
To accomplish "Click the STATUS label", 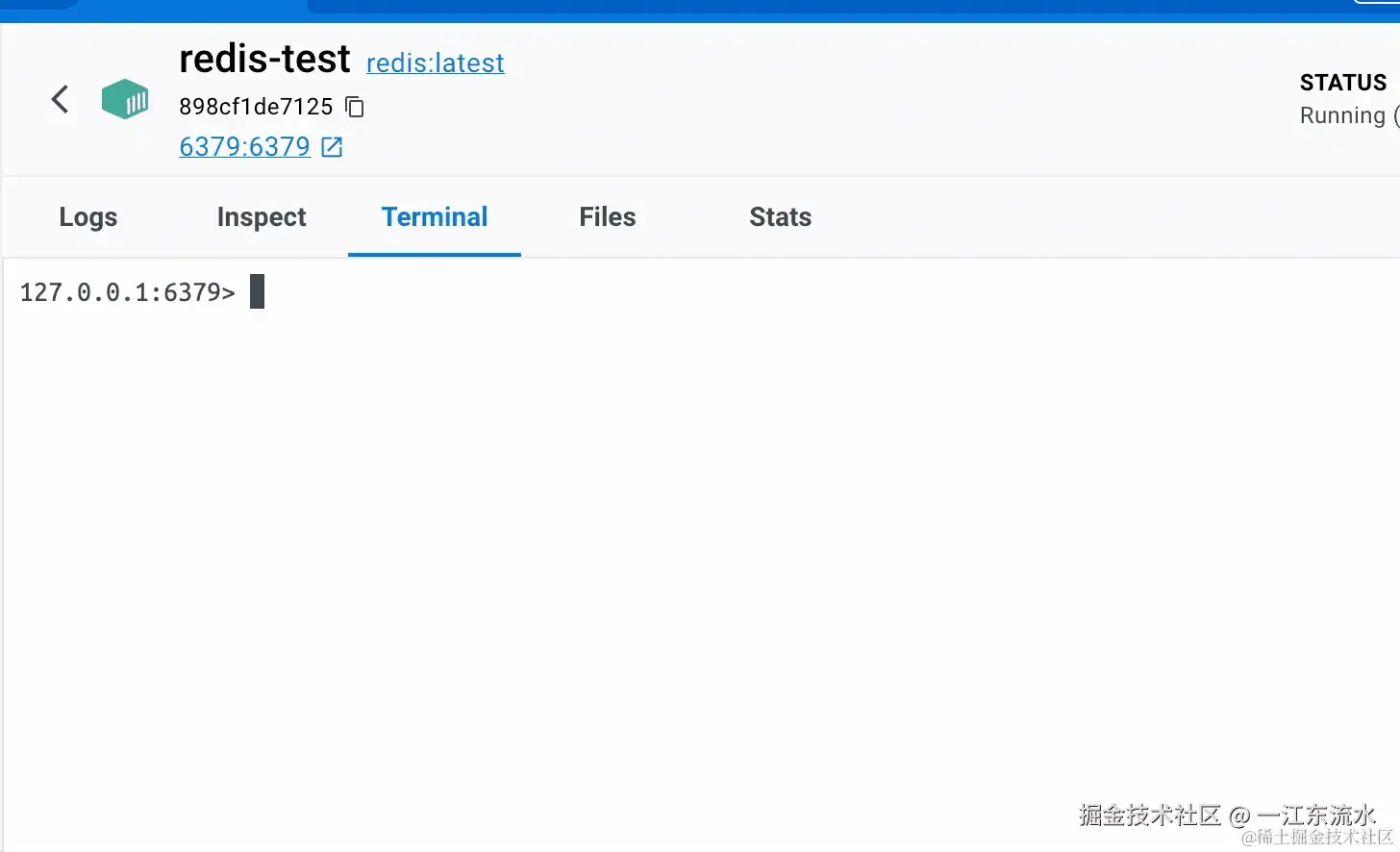I will pos(1342,83).
